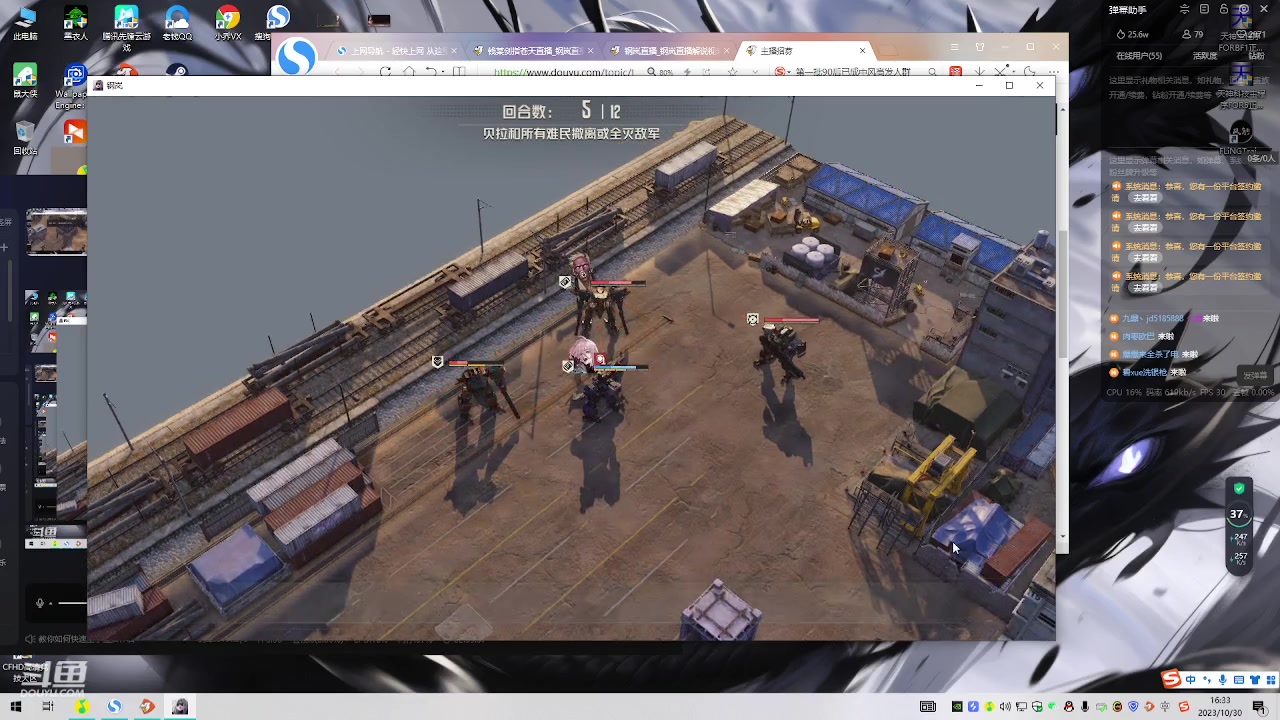1280x720 pixels.
Task: Open the volume tray icon
Action: pyautogui.click(x=1005, y=707)
